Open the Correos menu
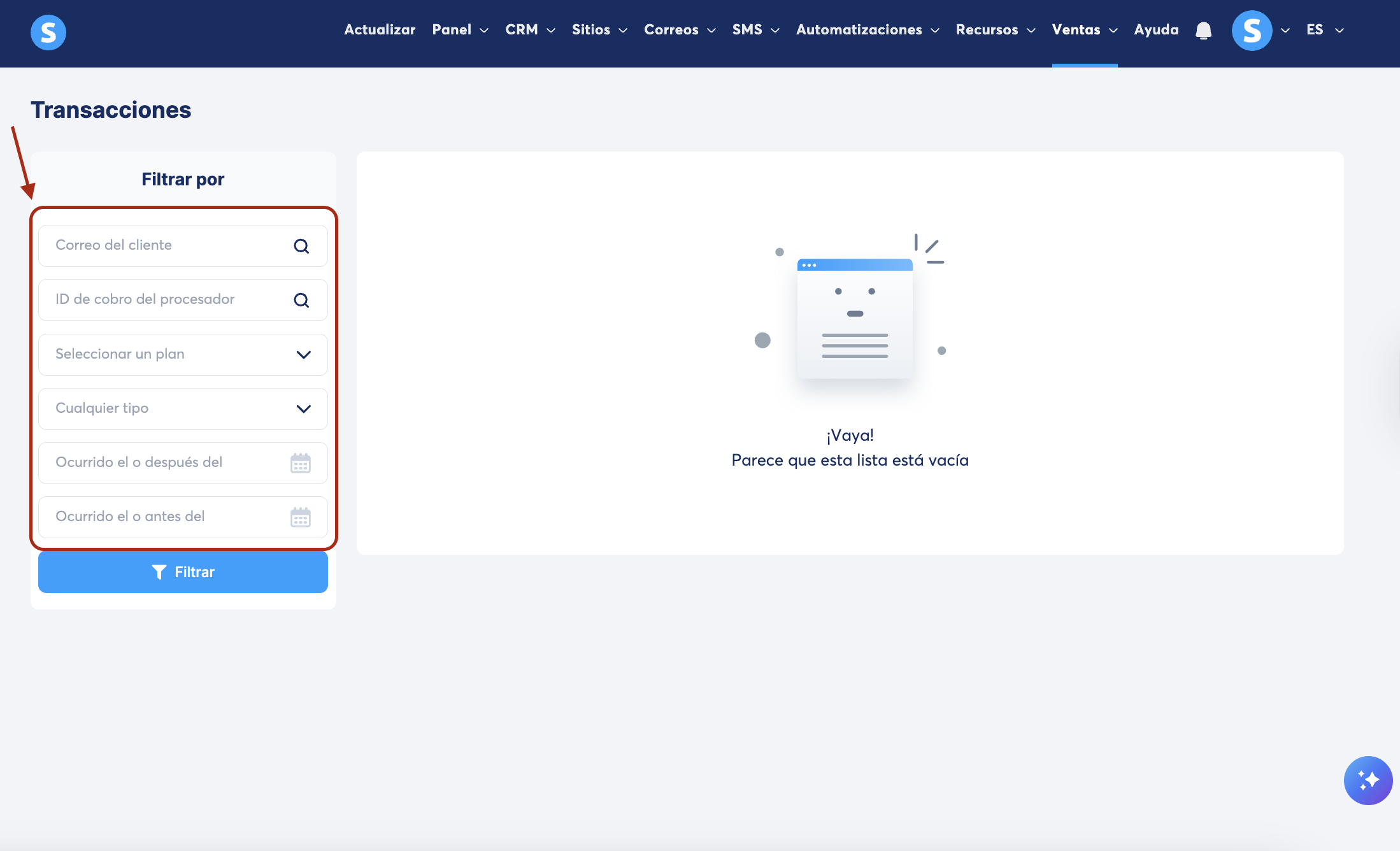The image size is (1400, 851). click(679, 30)
